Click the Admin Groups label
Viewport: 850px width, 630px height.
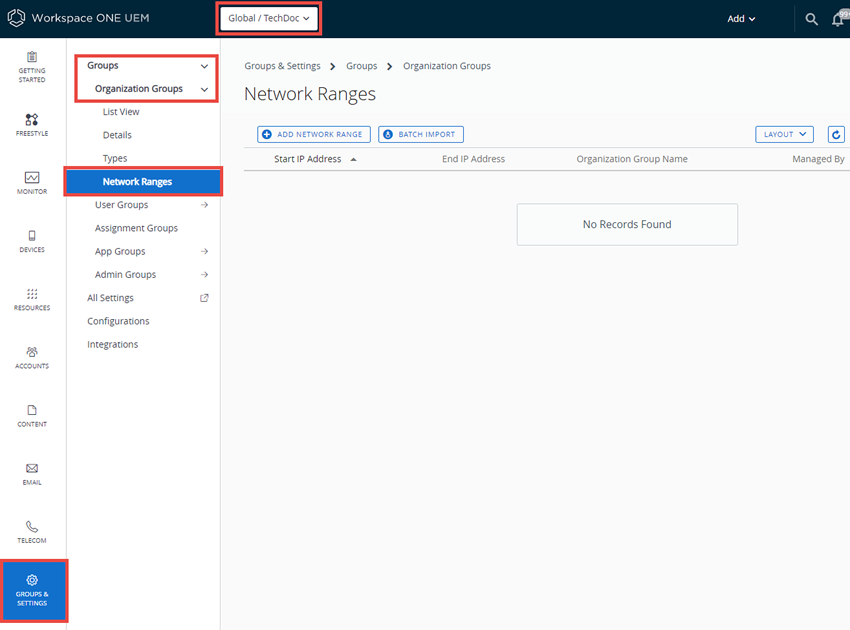(125, 275)
